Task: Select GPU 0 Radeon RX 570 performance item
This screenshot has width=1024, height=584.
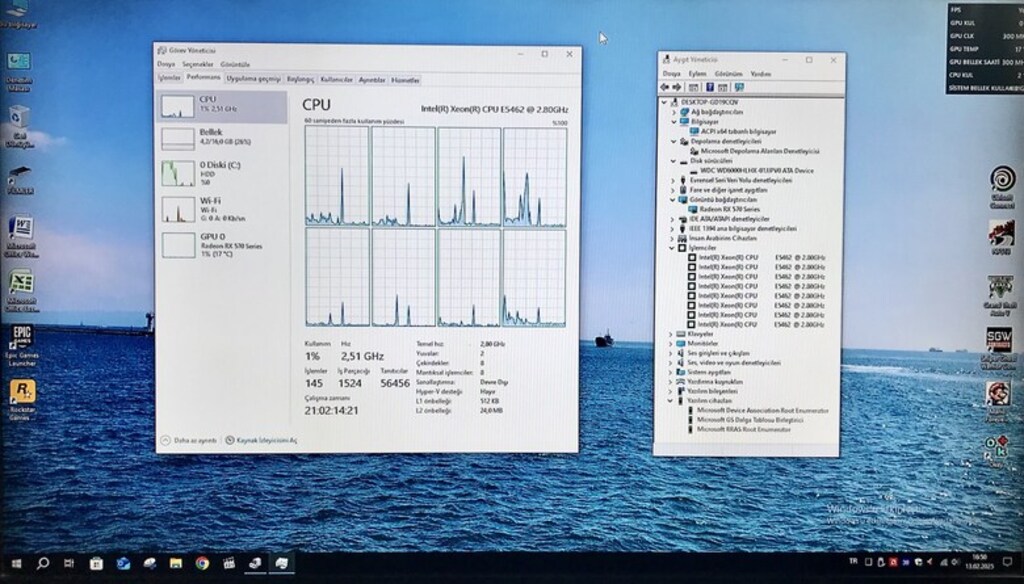Action: [222, 245]
